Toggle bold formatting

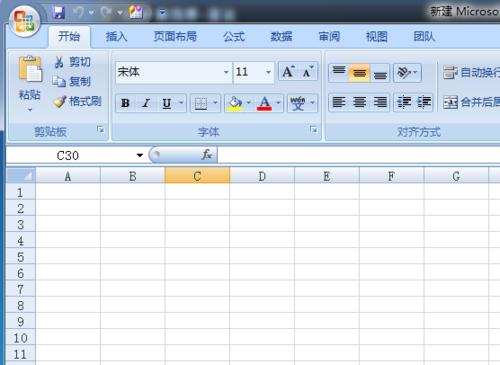coord(125,103)
